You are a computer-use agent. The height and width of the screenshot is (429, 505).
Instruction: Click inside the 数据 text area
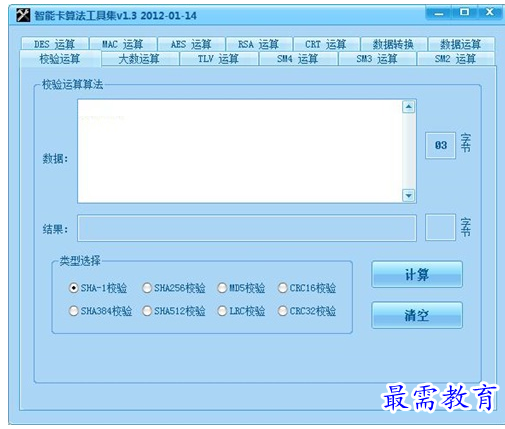(240, 151)
